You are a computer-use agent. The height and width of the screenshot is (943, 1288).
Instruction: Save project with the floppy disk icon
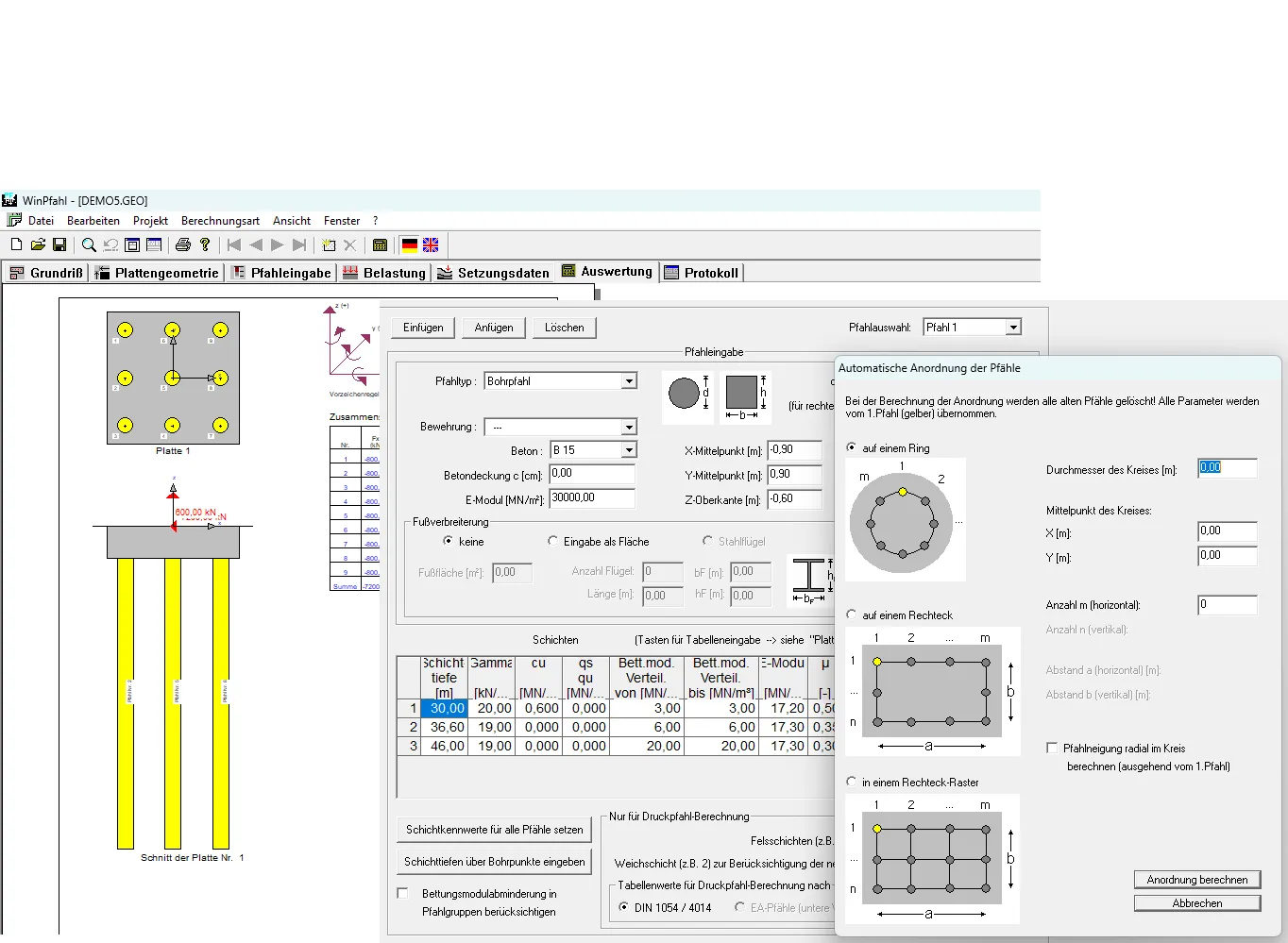coord(59,244)
